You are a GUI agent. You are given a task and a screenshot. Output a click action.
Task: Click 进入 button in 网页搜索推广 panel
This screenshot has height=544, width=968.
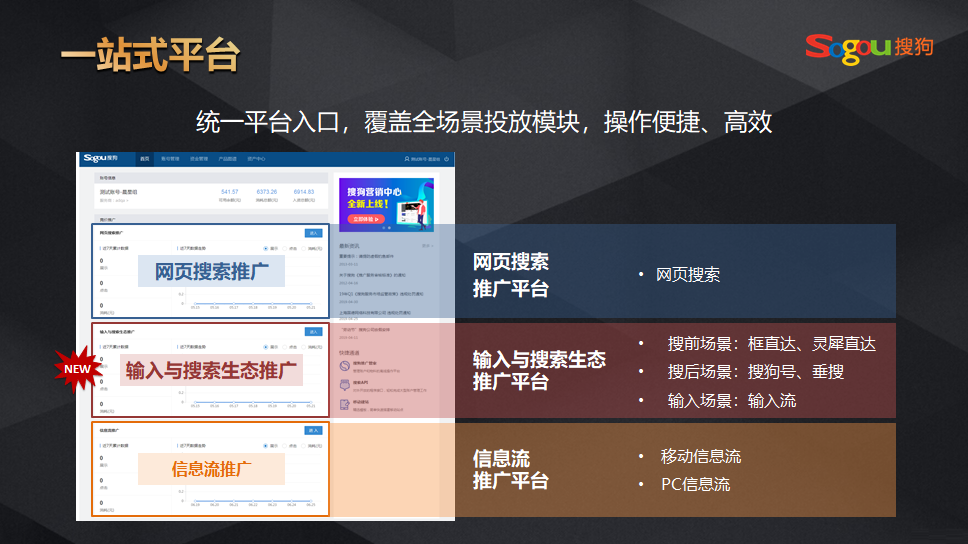pyautogui.click(x=314, y=233)
